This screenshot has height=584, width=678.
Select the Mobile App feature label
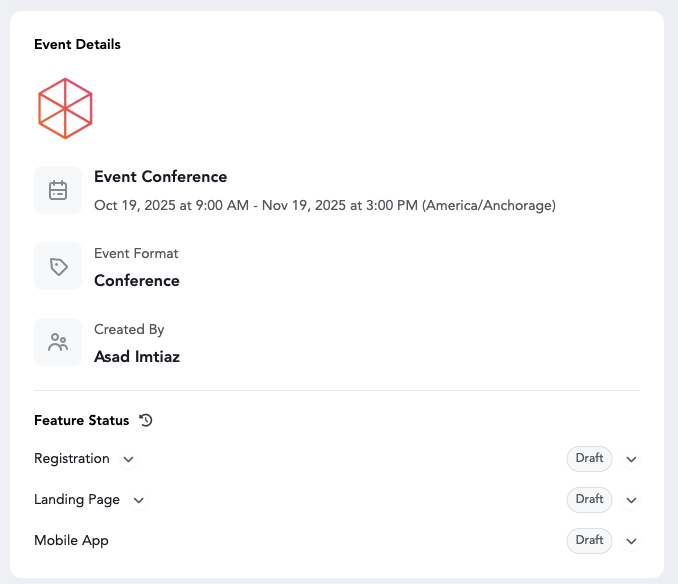pos(71,540)
